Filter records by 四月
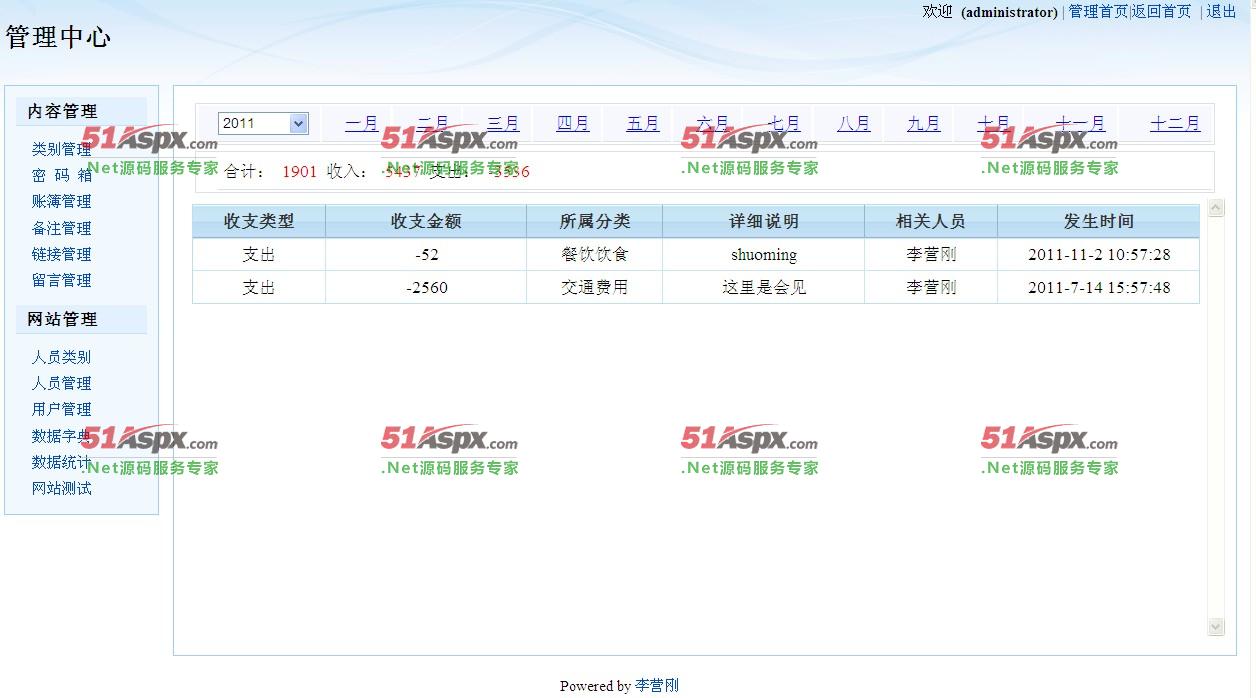The width and height of the screenshot is (1256, 698). [573, 123]
